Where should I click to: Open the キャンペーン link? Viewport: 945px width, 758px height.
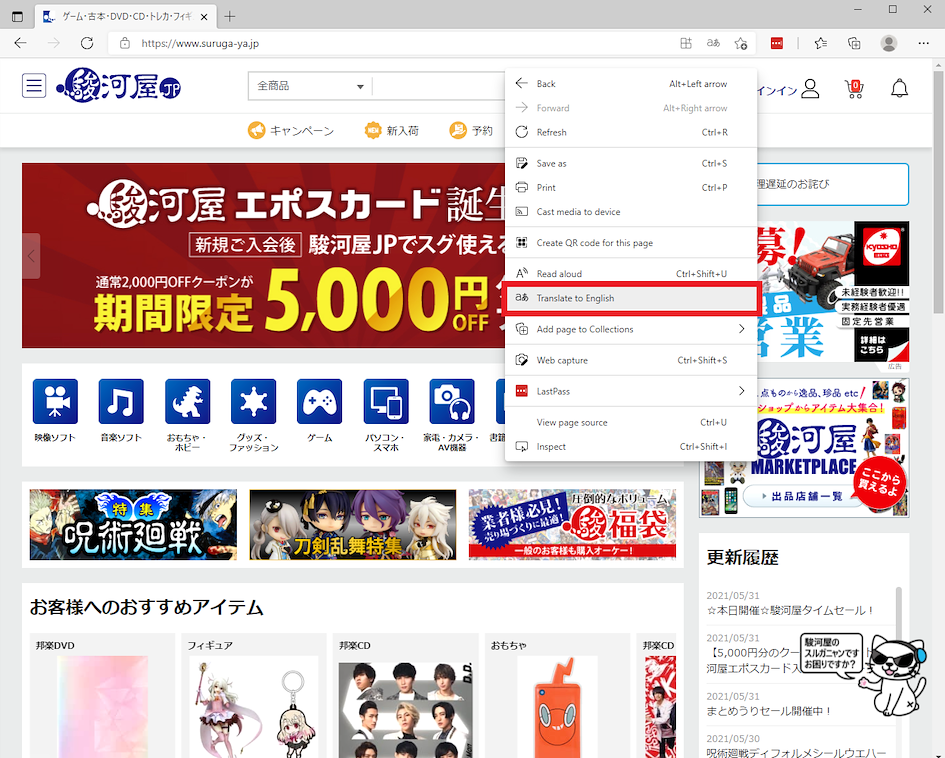[291, 130]
